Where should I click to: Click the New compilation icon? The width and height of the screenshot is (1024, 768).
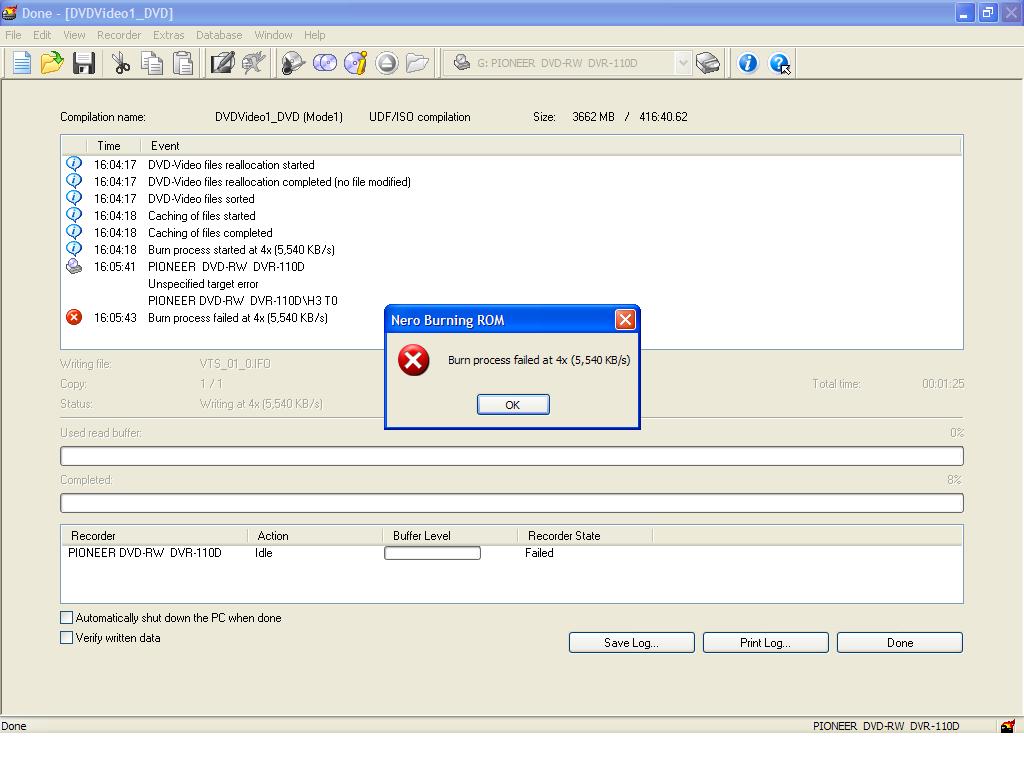(22, 63)
